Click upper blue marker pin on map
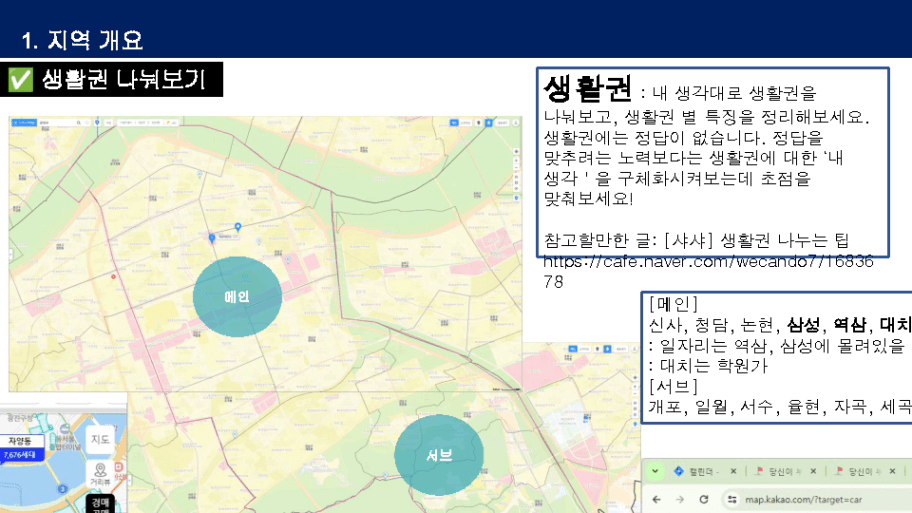Image resolution: width=912 pixels, height=513 pixels. click(x=238, y=226)
